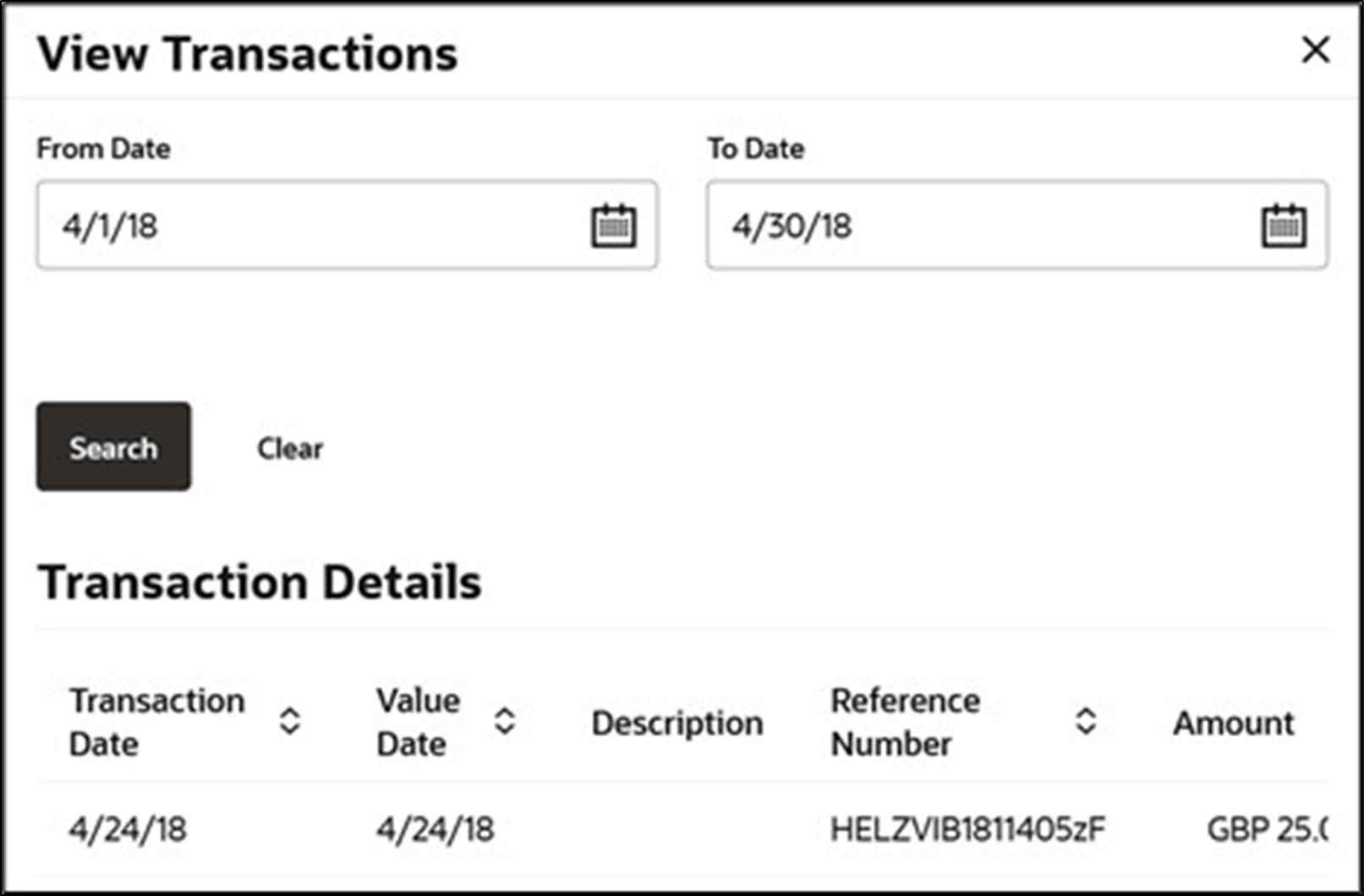Click the Description column header

(x=677, y=723)
